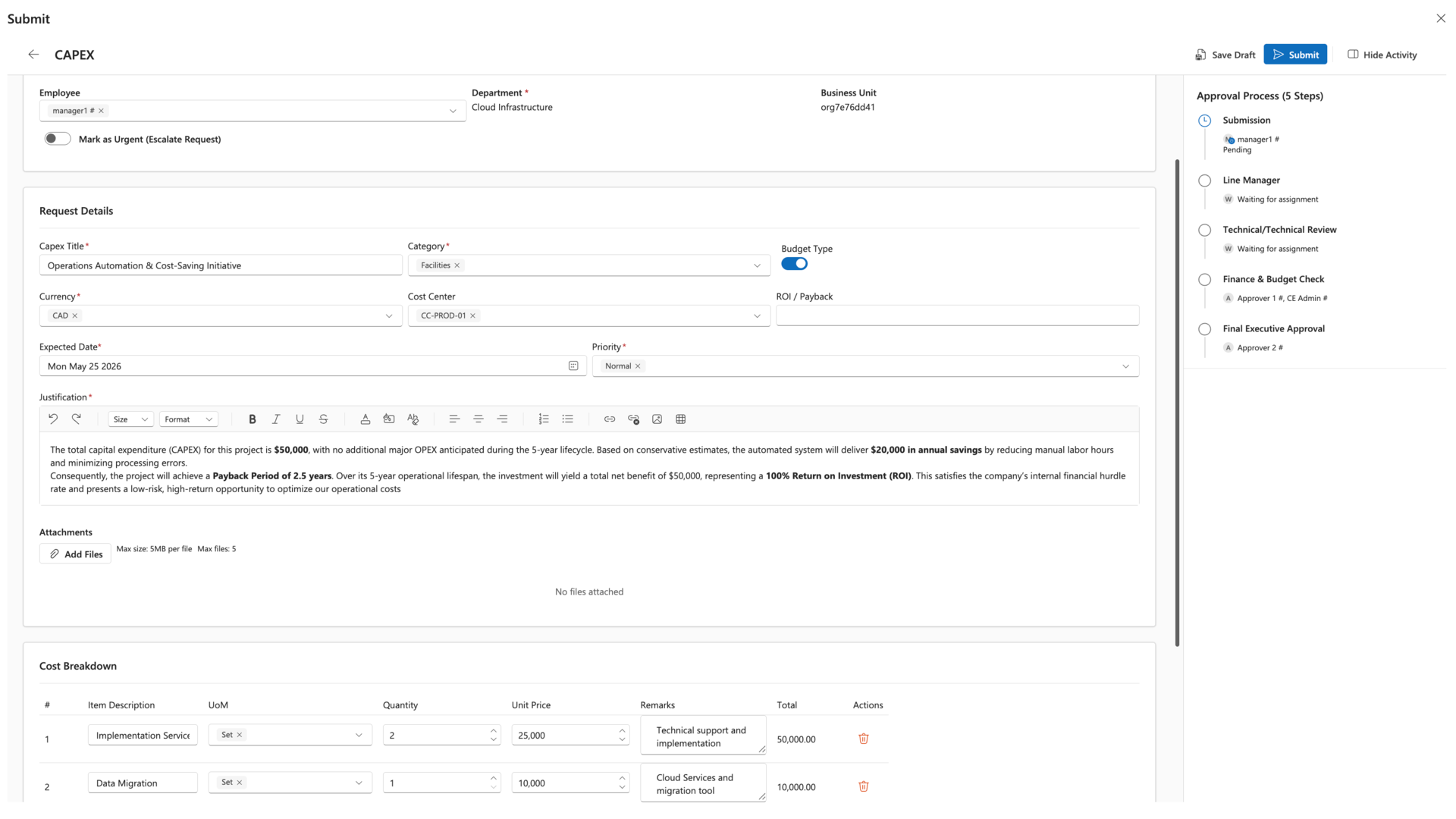Image resolution: width=1456 pixels, height=819 pixels.
Task: Click the ROI / Payback input field
Action: (x=957, y=315)
